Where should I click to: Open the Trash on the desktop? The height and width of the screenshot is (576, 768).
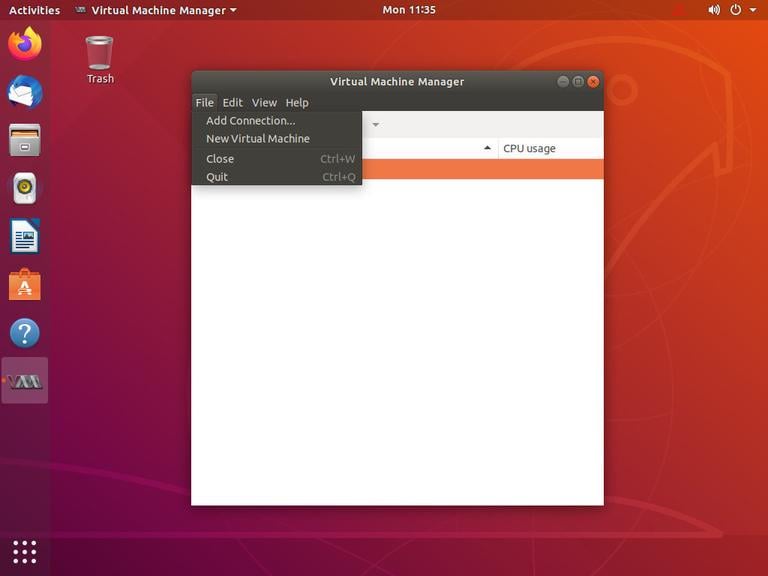[x=100, y=59]
